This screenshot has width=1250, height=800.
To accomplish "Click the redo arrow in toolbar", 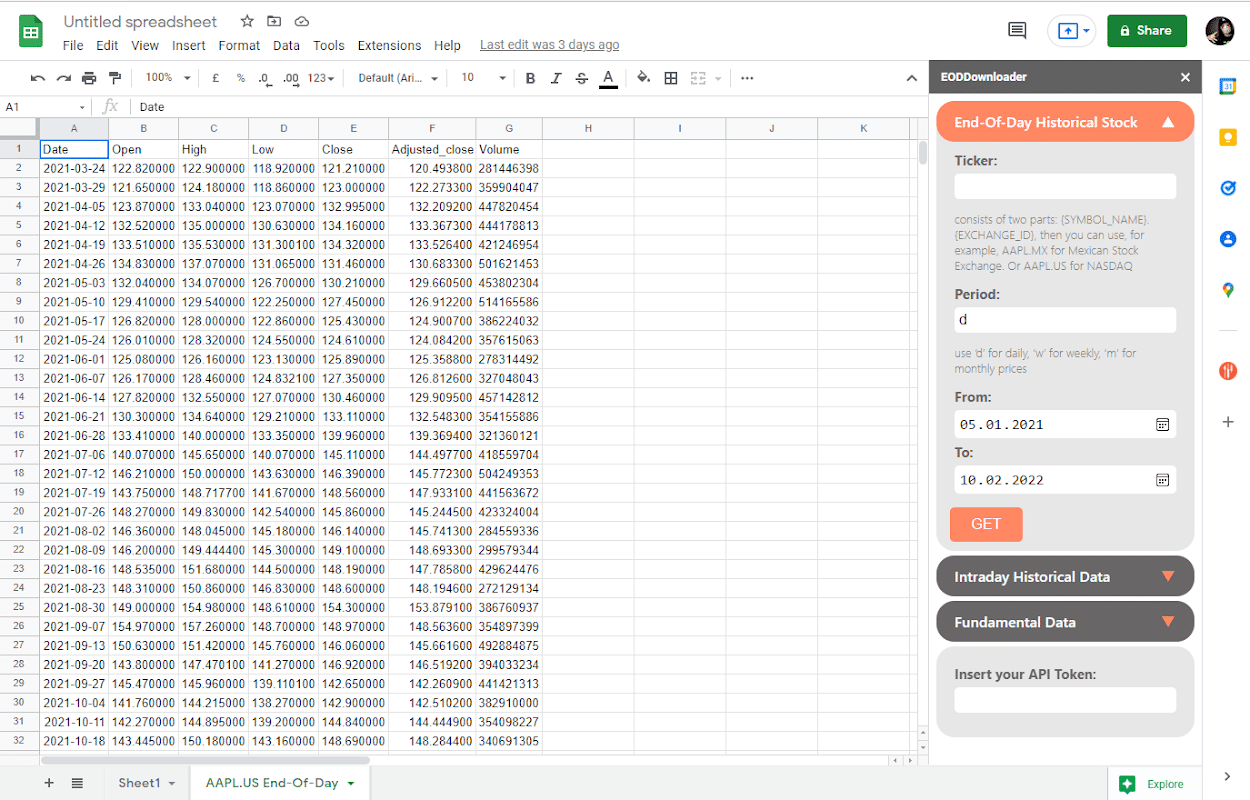I will click(x=64, y=78).
